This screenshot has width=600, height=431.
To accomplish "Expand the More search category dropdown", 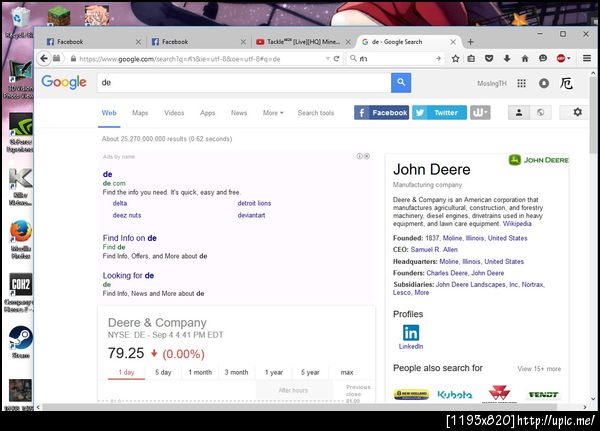I will tap(273, 113).
